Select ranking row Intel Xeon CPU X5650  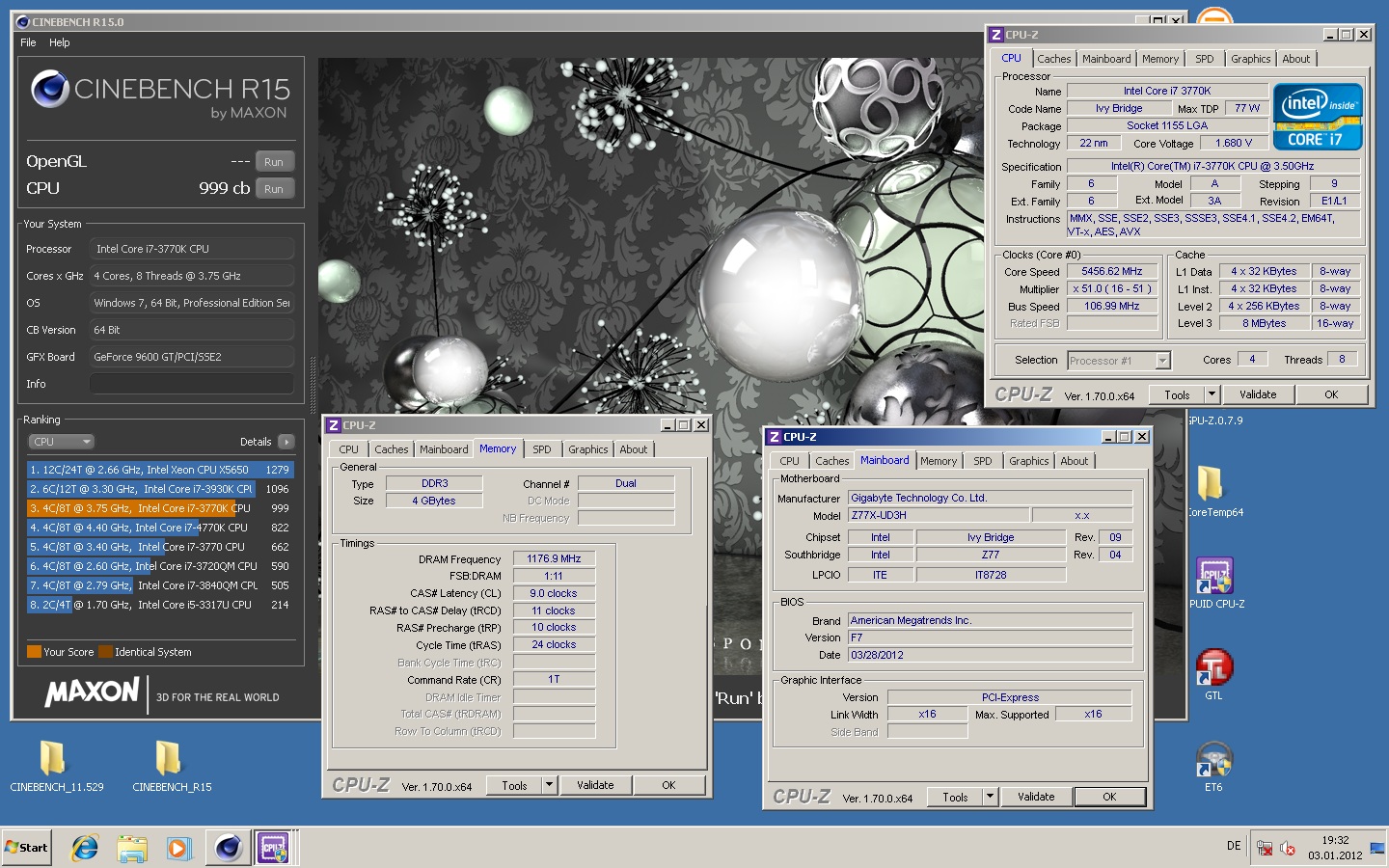[160, 470]
